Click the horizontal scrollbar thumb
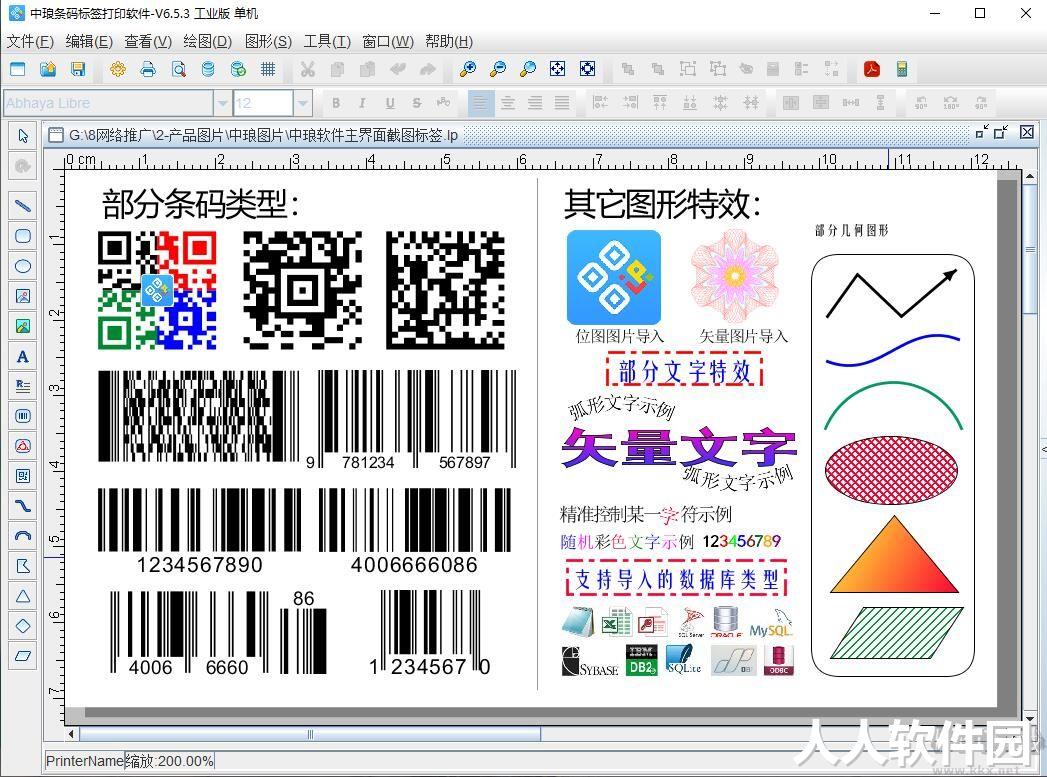This screenshot has height=777, width=1047. 310,734
